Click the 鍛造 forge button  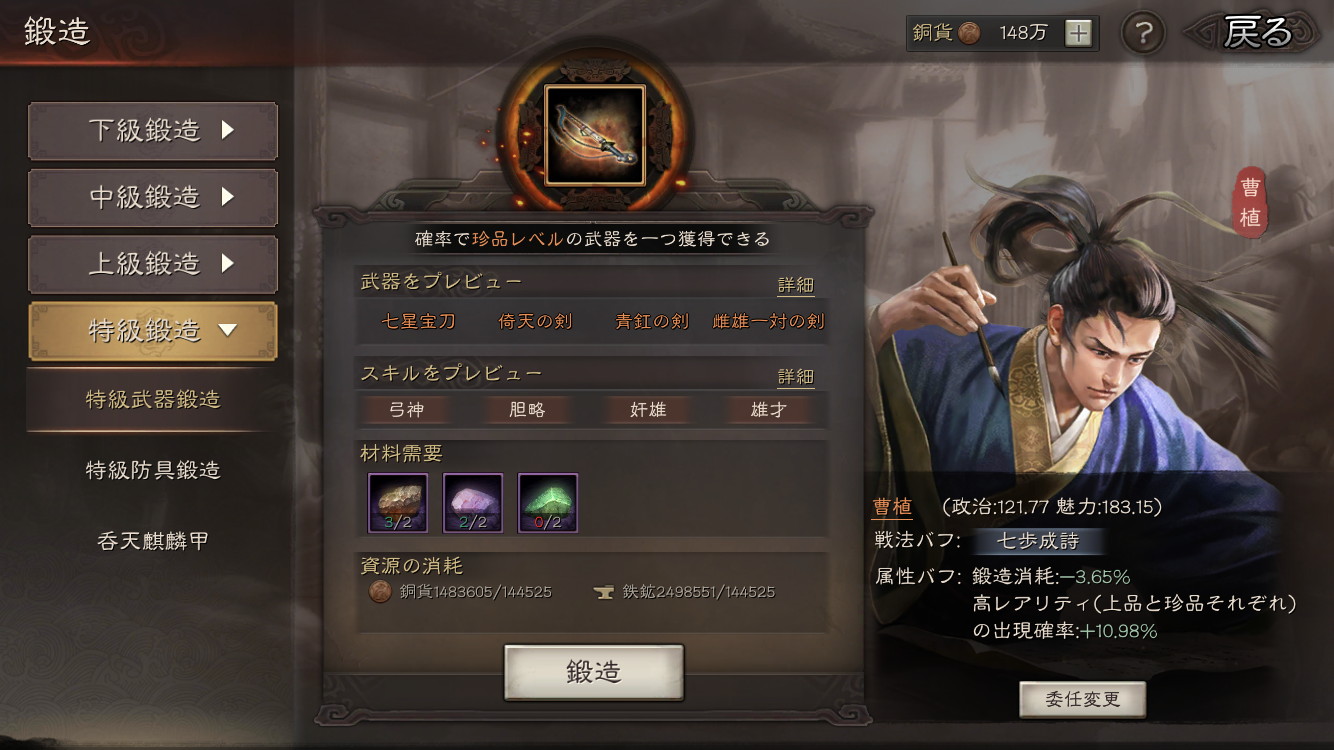(594, 672)
